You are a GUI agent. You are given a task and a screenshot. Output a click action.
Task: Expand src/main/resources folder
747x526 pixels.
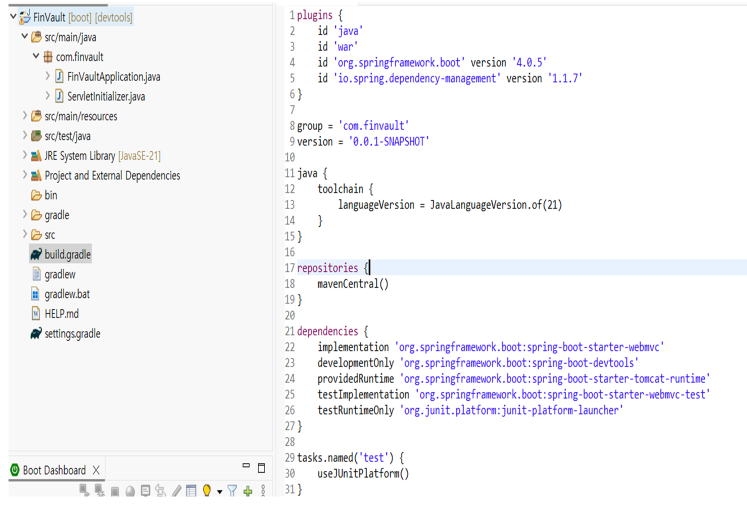pyautogui.click(x=25, y=115)
